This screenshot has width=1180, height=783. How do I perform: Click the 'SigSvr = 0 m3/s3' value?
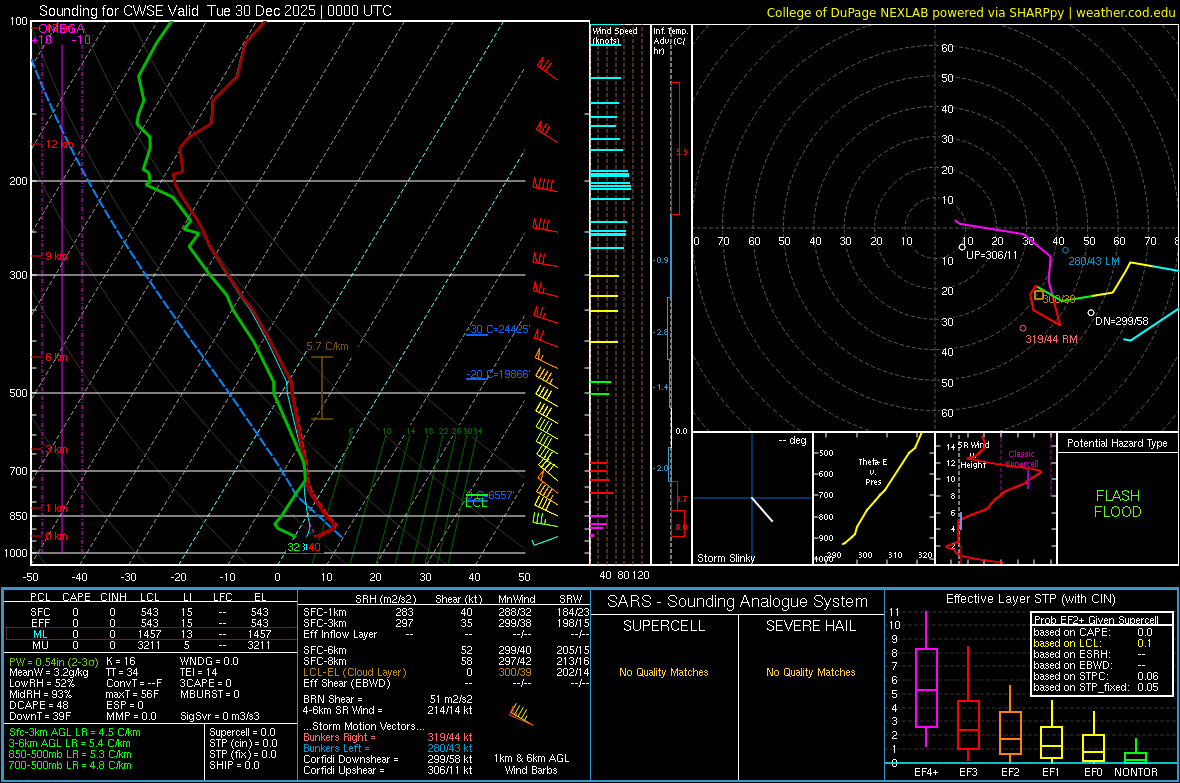click(220, 716)
